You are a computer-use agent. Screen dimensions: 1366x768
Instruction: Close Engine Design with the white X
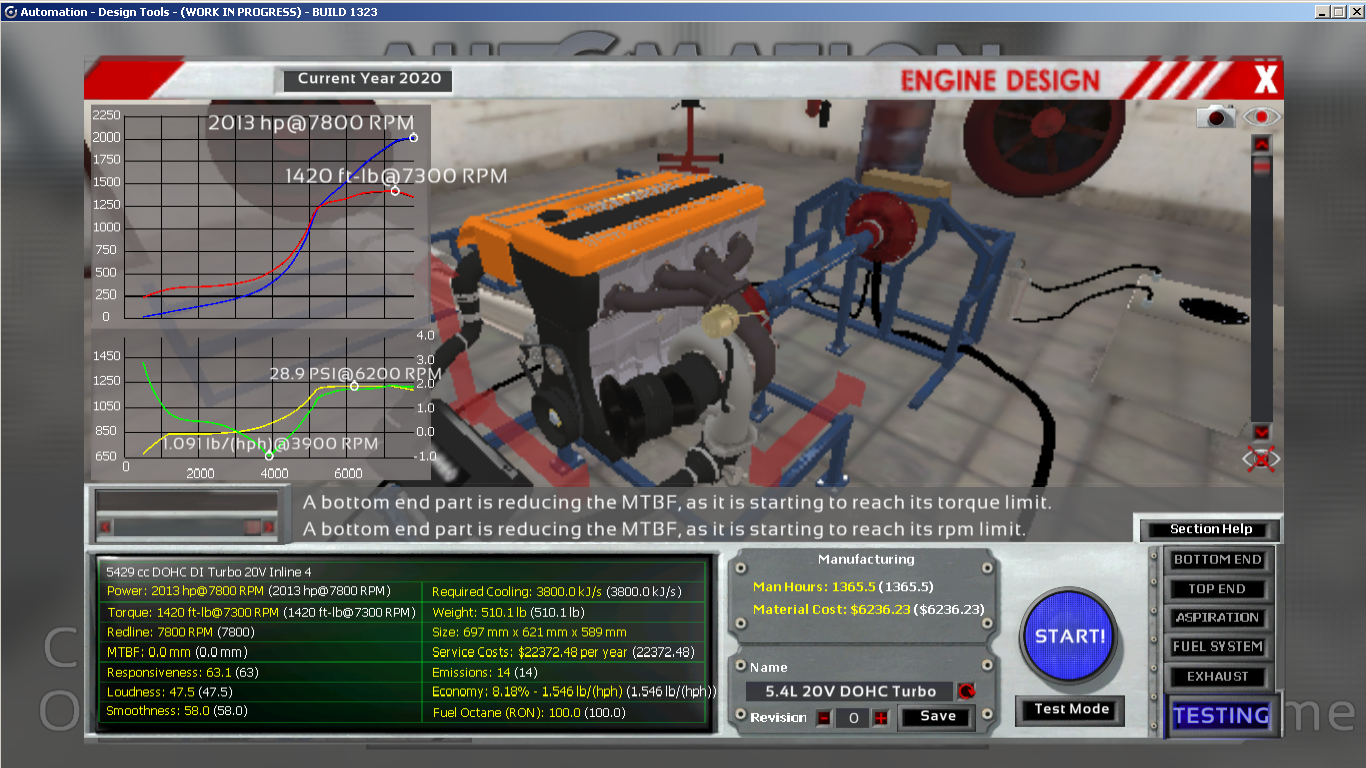point(1265,80)
